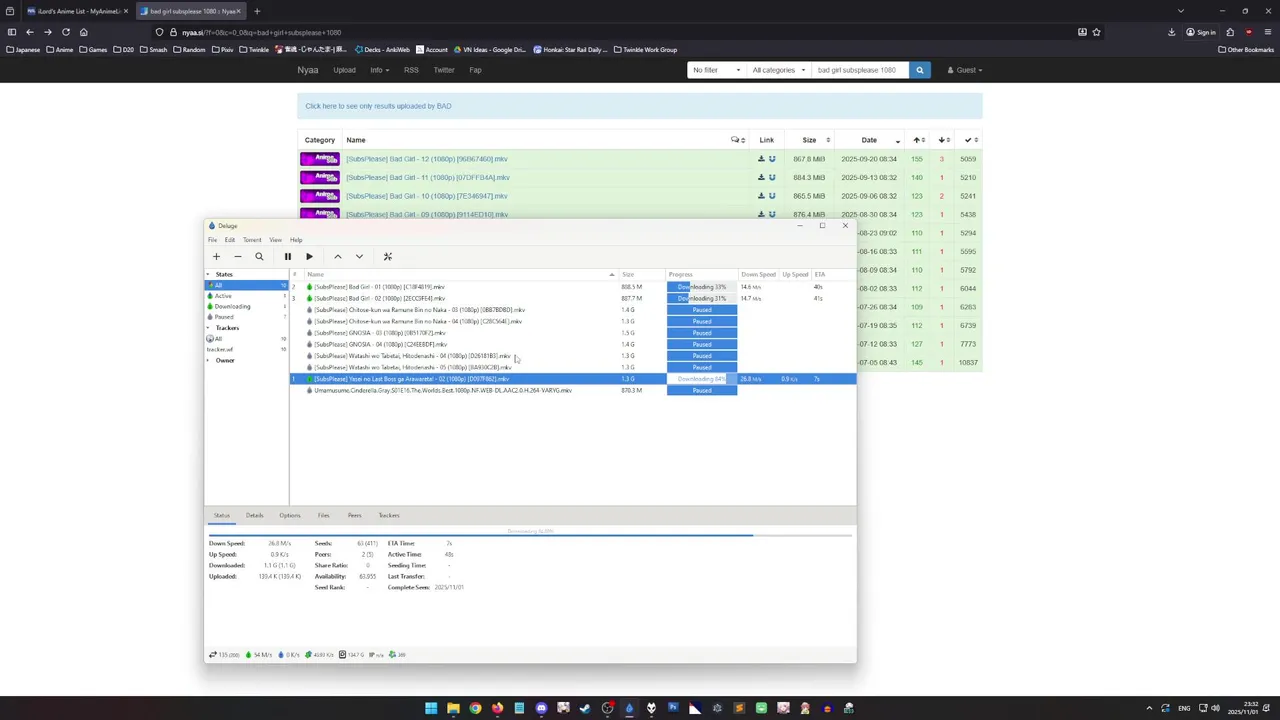
Task: Sort torrents by Down Speed column
Action: coord(759,274)
